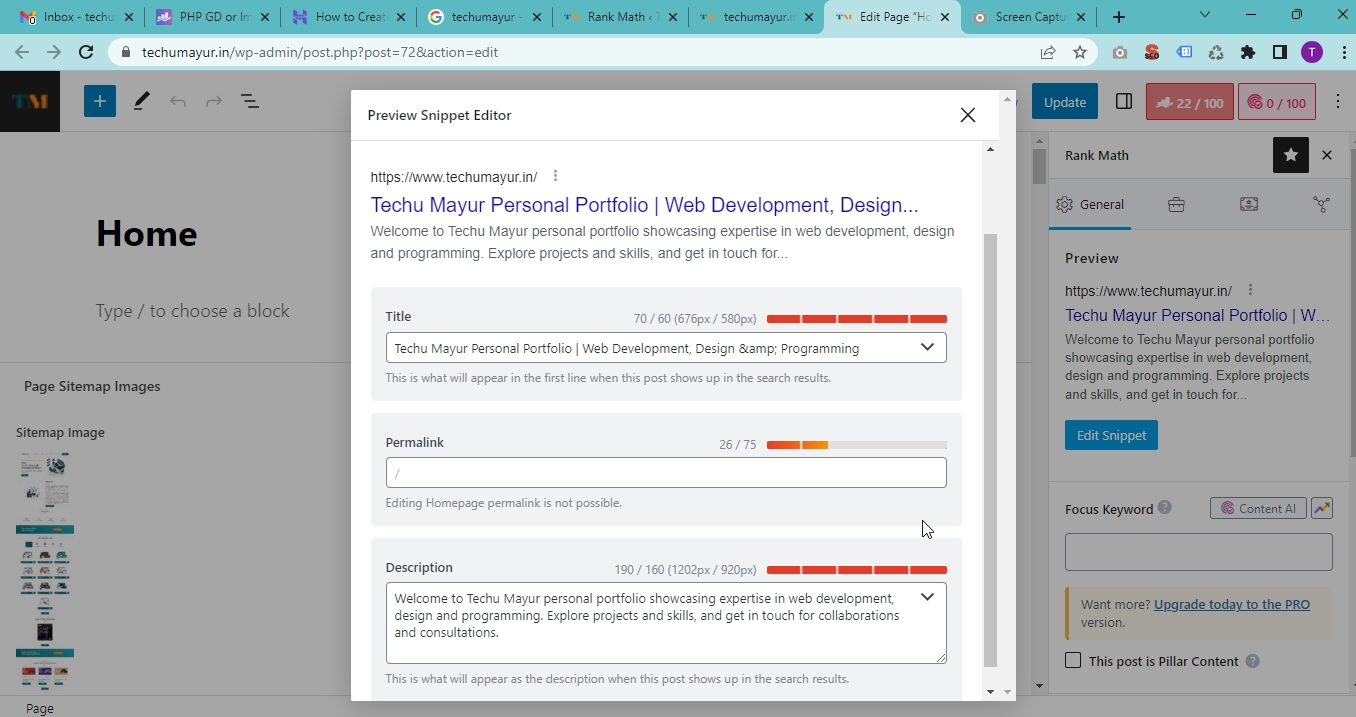Reload the current page
The image size is (1356, 717).
[86, 52]
